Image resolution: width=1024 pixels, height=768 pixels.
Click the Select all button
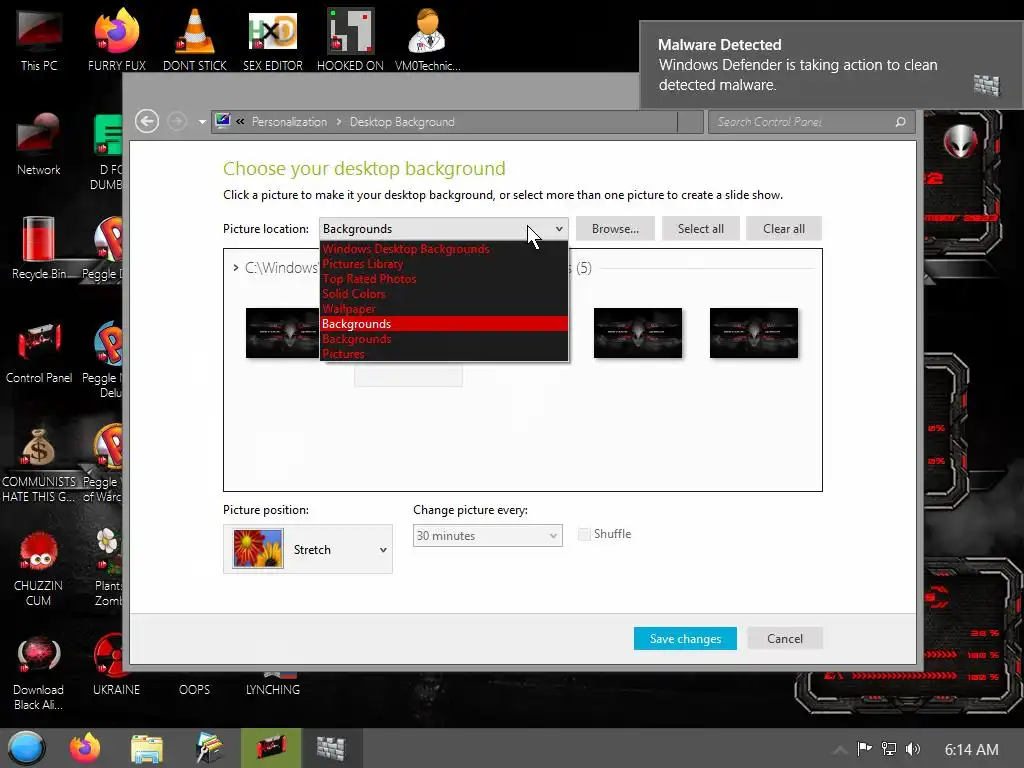701,229
